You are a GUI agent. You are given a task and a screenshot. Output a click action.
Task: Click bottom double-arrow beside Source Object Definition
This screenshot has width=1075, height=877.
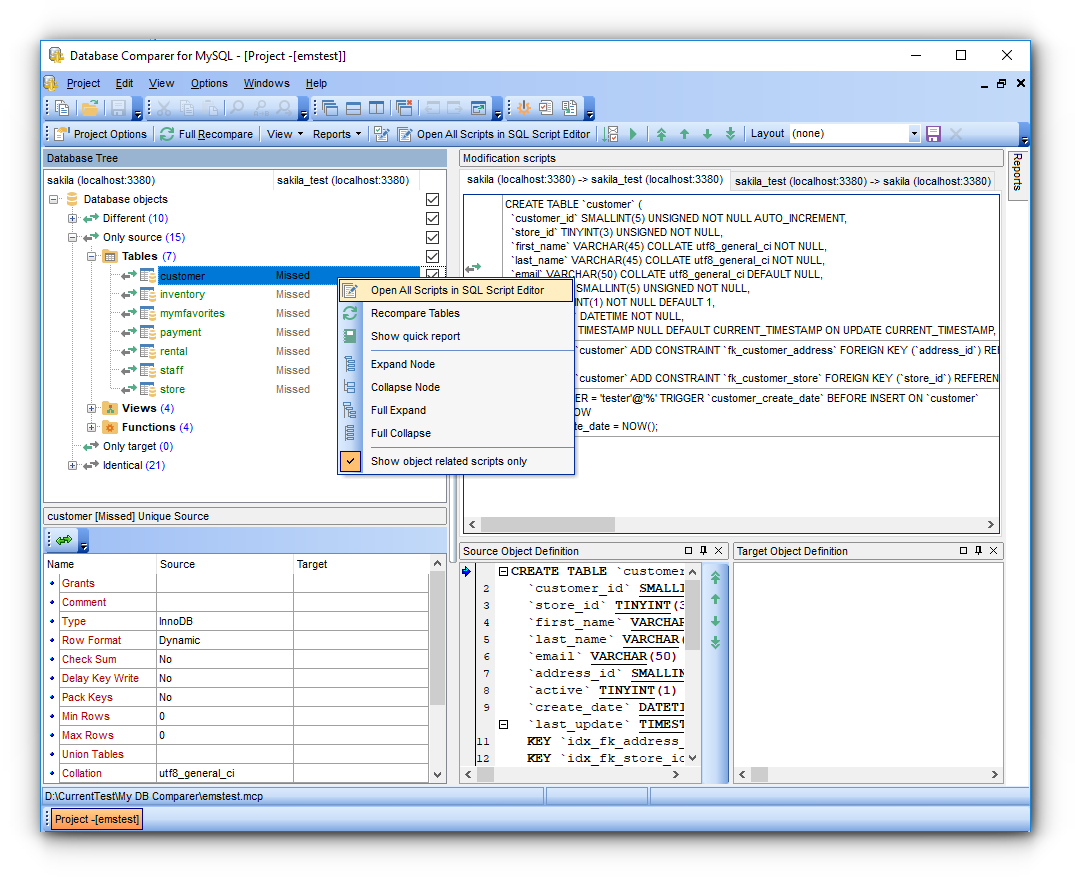[x=715, y=642]
